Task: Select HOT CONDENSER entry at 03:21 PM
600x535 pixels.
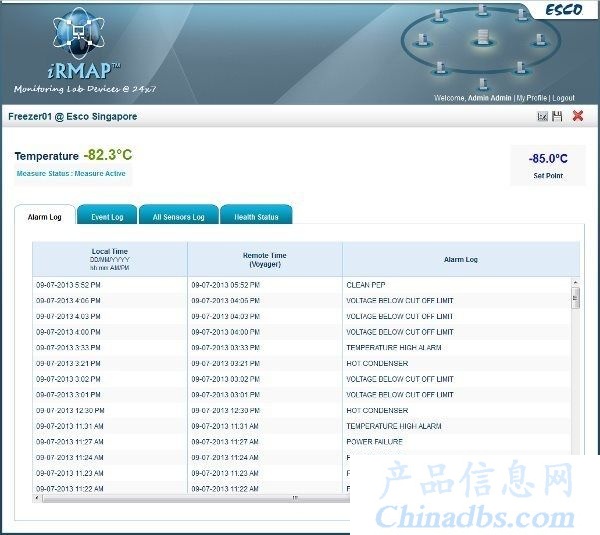Action: [377, 364]
